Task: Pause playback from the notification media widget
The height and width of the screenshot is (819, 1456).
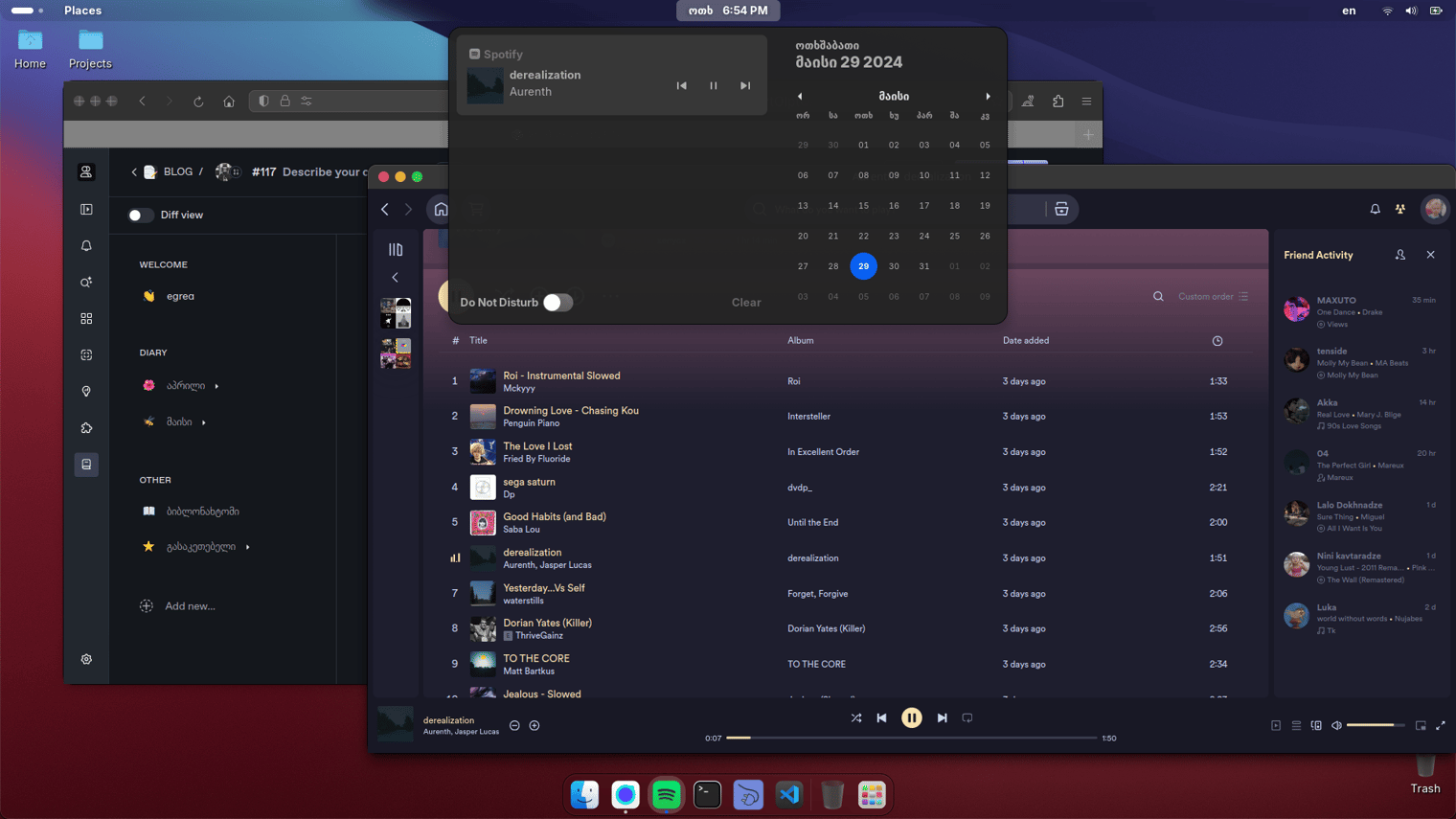Action: click(714, 85)
